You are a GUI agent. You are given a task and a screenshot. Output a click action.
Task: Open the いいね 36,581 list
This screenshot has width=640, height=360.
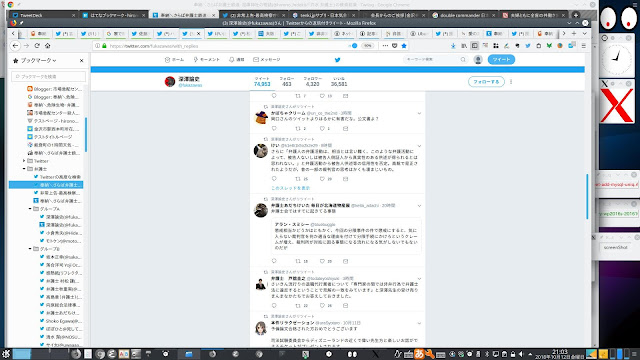click(339, 82)
